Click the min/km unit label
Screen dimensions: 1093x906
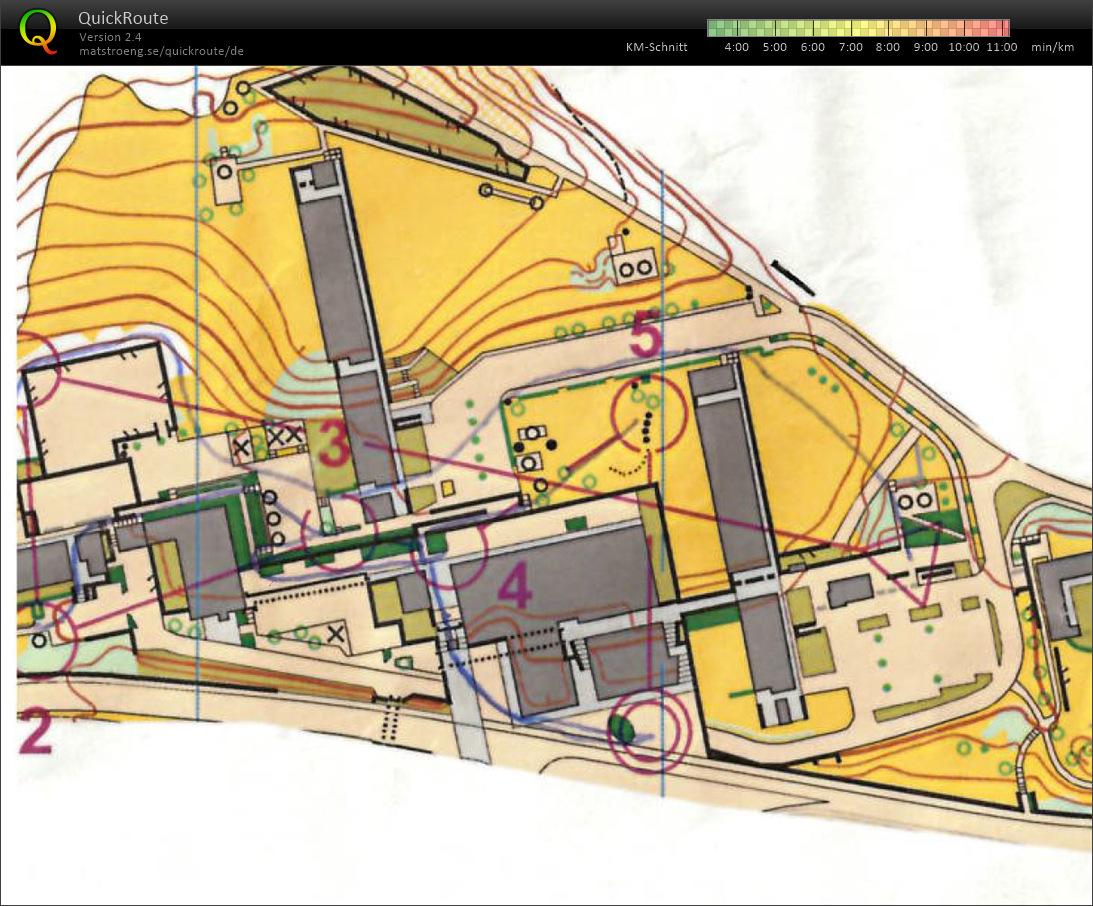click(x=1052, y=47)
